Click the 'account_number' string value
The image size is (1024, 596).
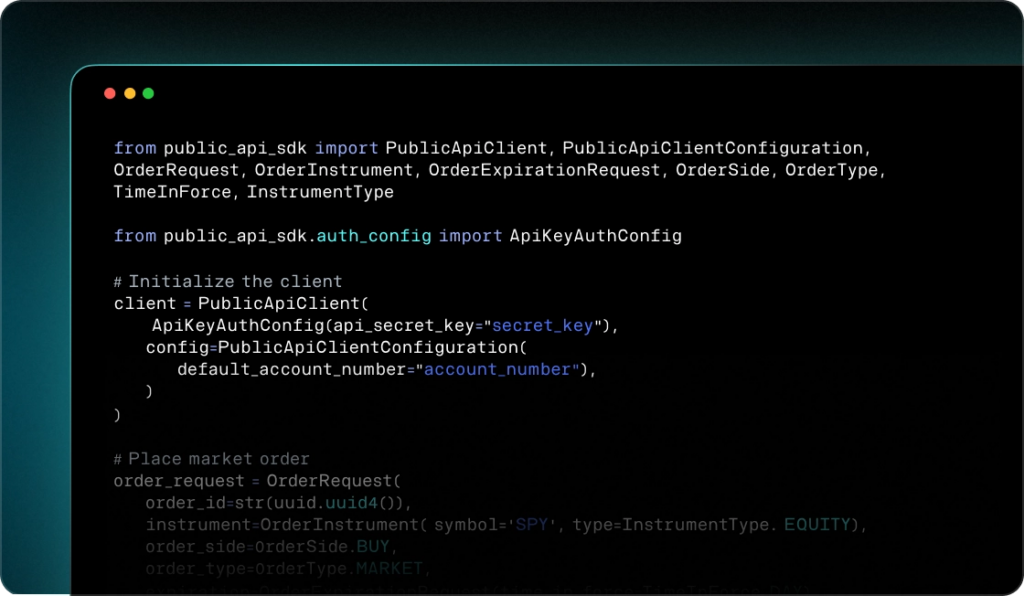pos(498,369)
